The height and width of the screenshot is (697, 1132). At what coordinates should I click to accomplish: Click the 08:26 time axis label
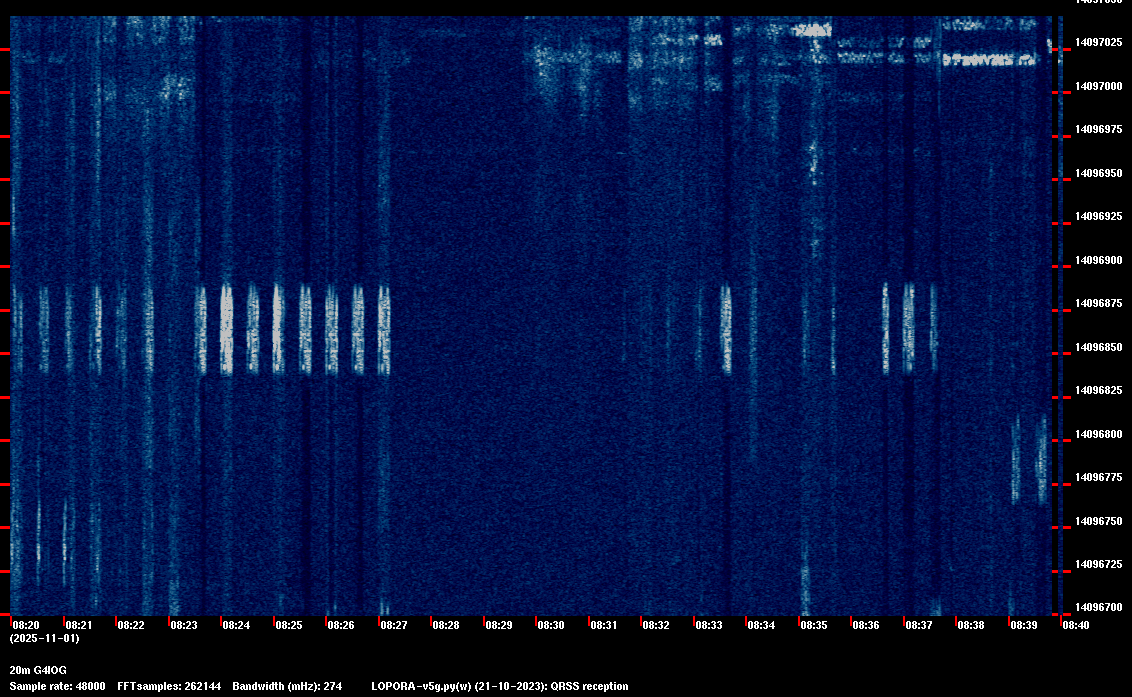(341, 625)
